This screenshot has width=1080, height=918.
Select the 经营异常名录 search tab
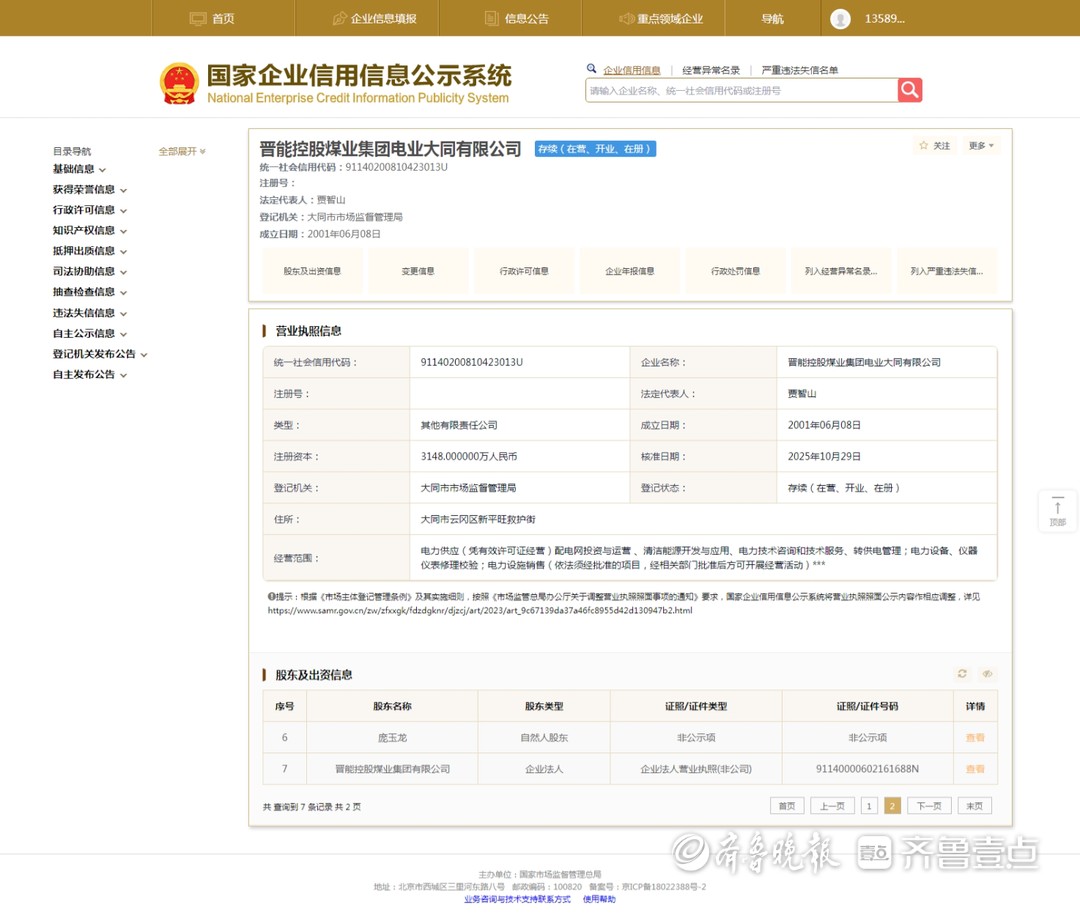point(711,70)
